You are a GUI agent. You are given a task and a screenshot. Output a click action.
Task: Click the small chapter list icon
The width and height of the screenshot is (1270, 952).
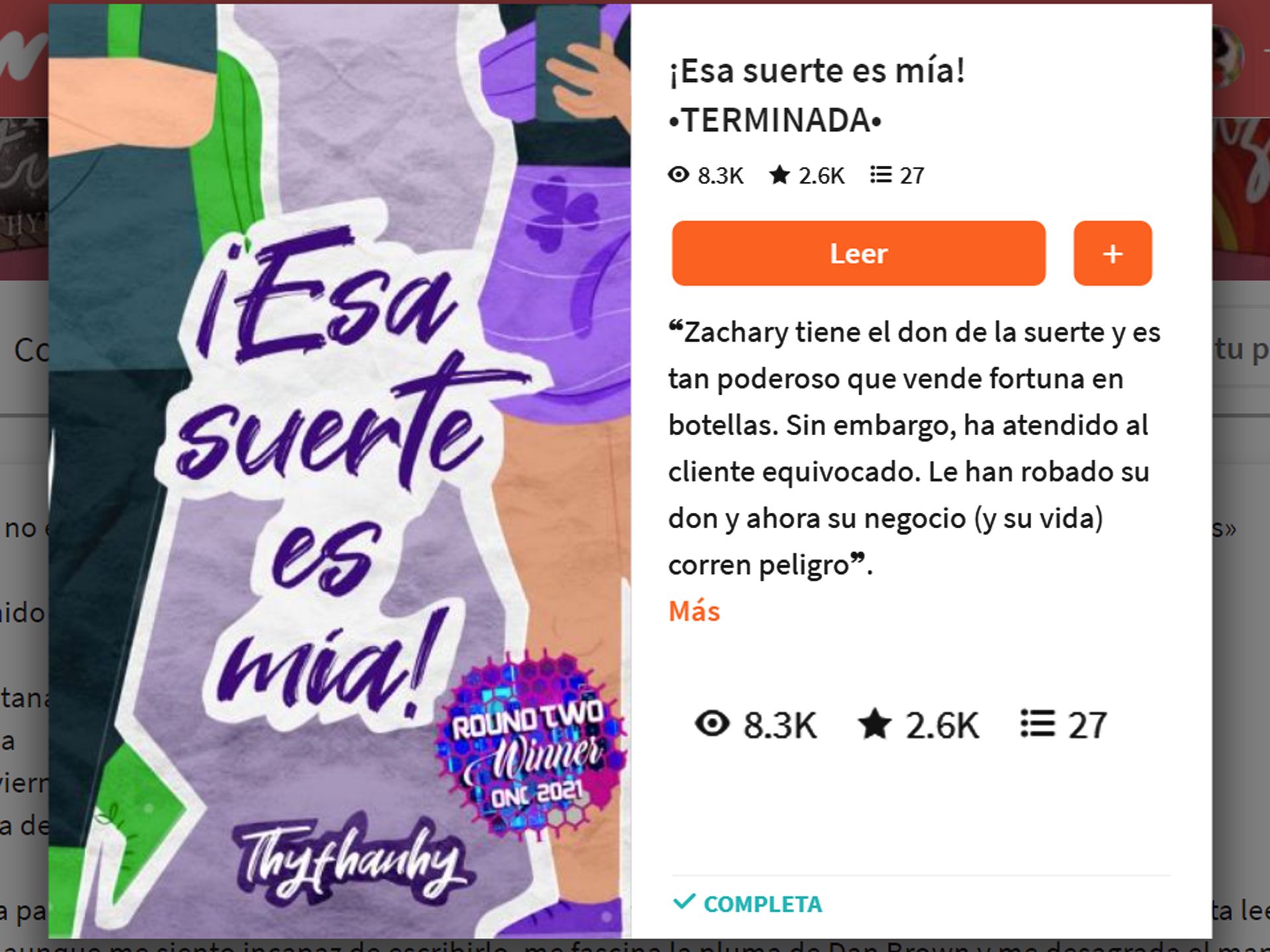pyautogui.click(x=880, y=175)
